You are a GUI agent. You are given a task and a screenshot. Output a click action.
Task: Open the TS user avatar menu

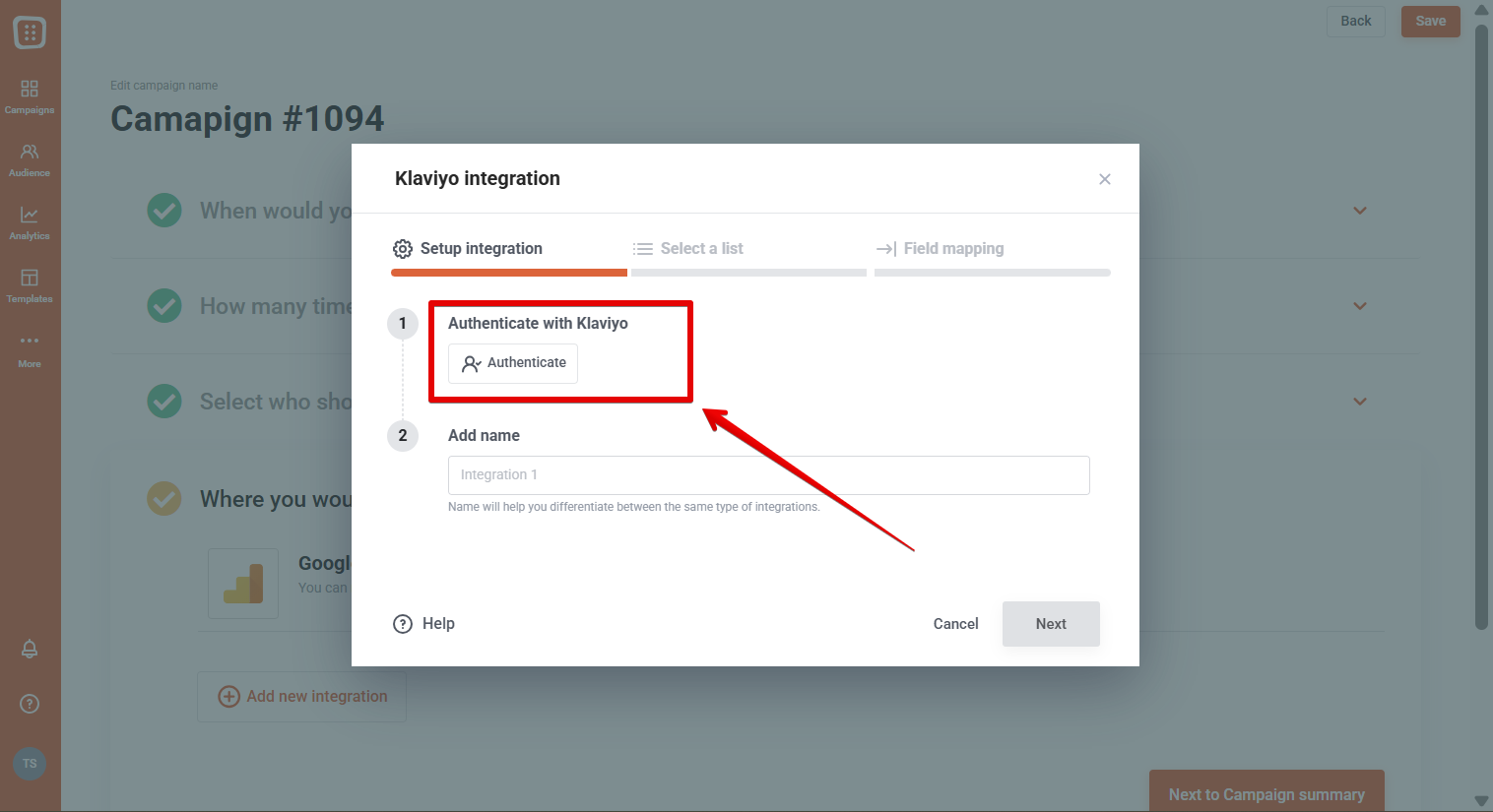[30, 764]
